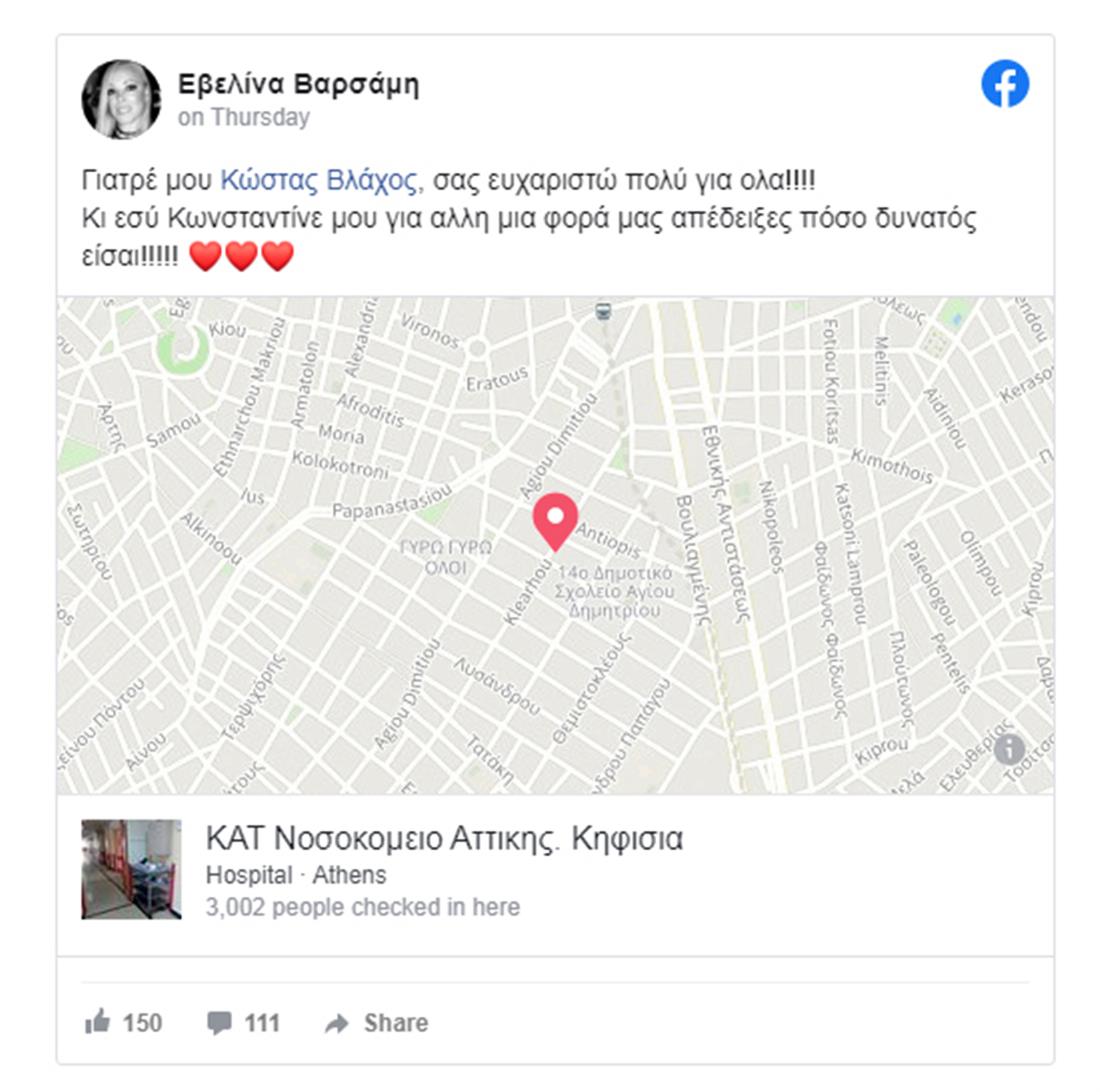Click 14ο Δημοτικό Σχολείο map label
Viewport: 1100px width, 1092px height.
point(615,591)
